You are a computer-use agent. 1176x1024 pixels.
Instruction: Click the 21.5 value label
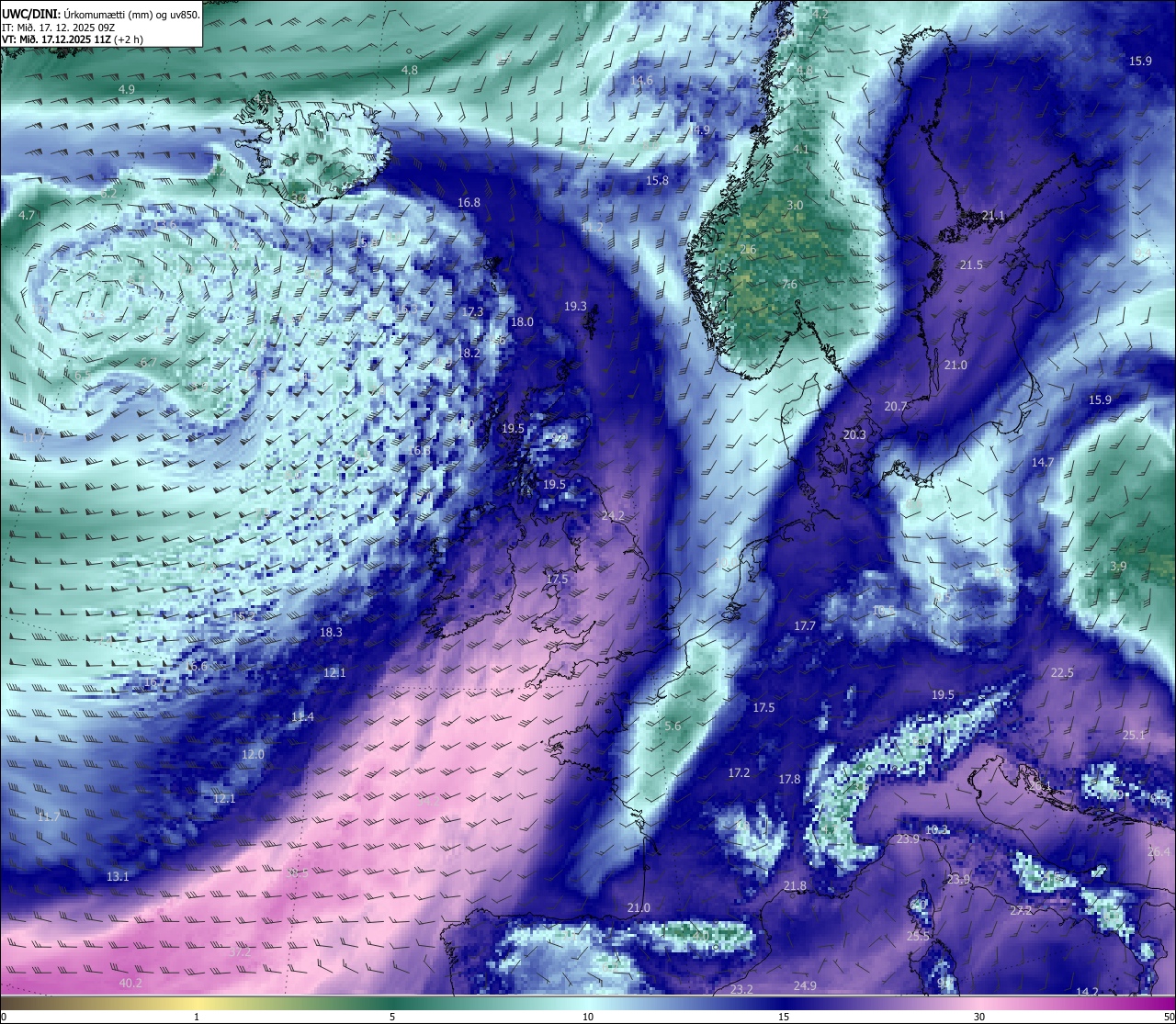(971, 264)
